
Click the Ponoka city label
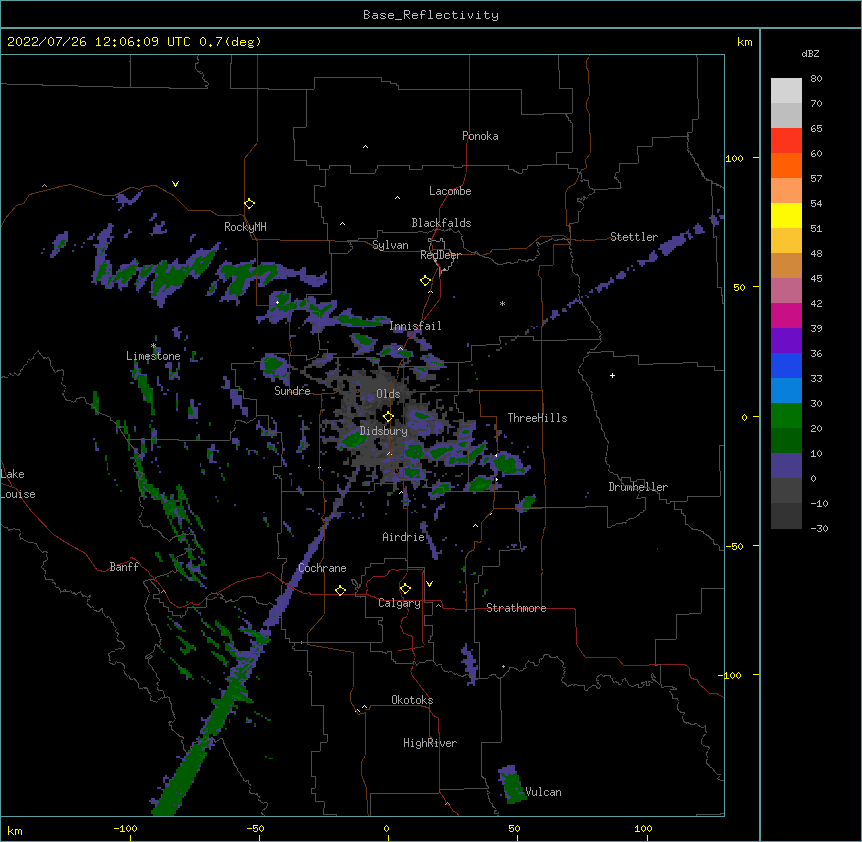pyautogui.click(x=480, y=136)
